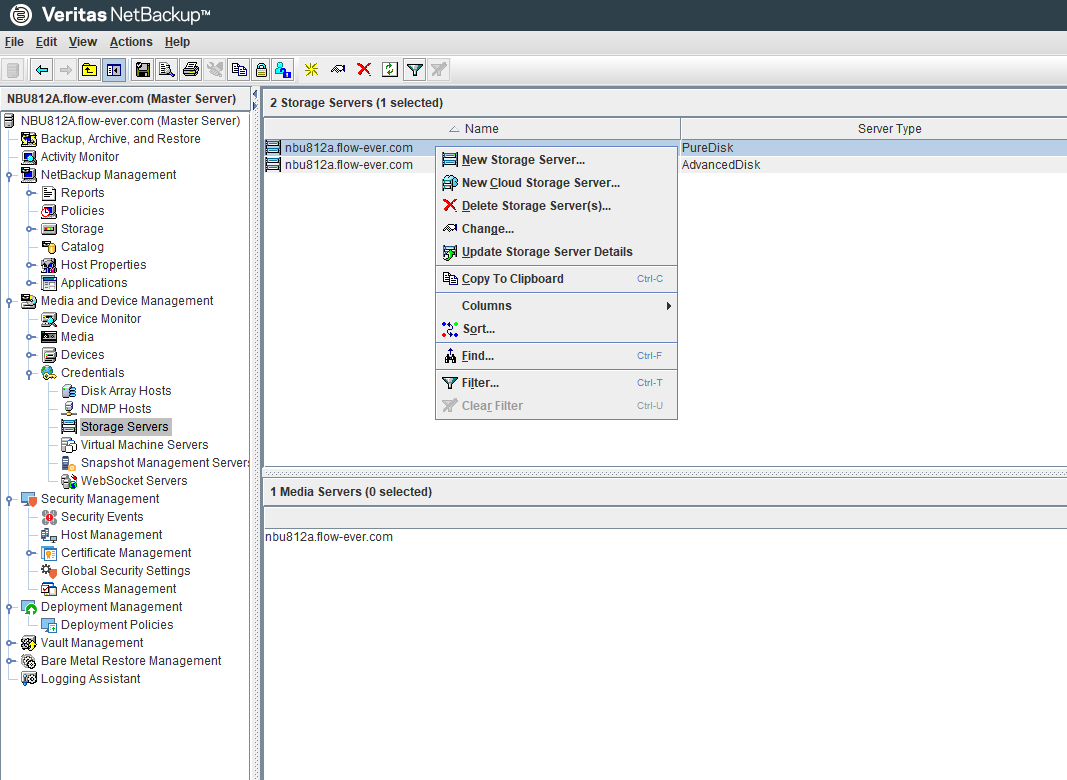The image size is (1067, 780).
Task: Click the padlock toolbar icon
Action: [261, 69]
